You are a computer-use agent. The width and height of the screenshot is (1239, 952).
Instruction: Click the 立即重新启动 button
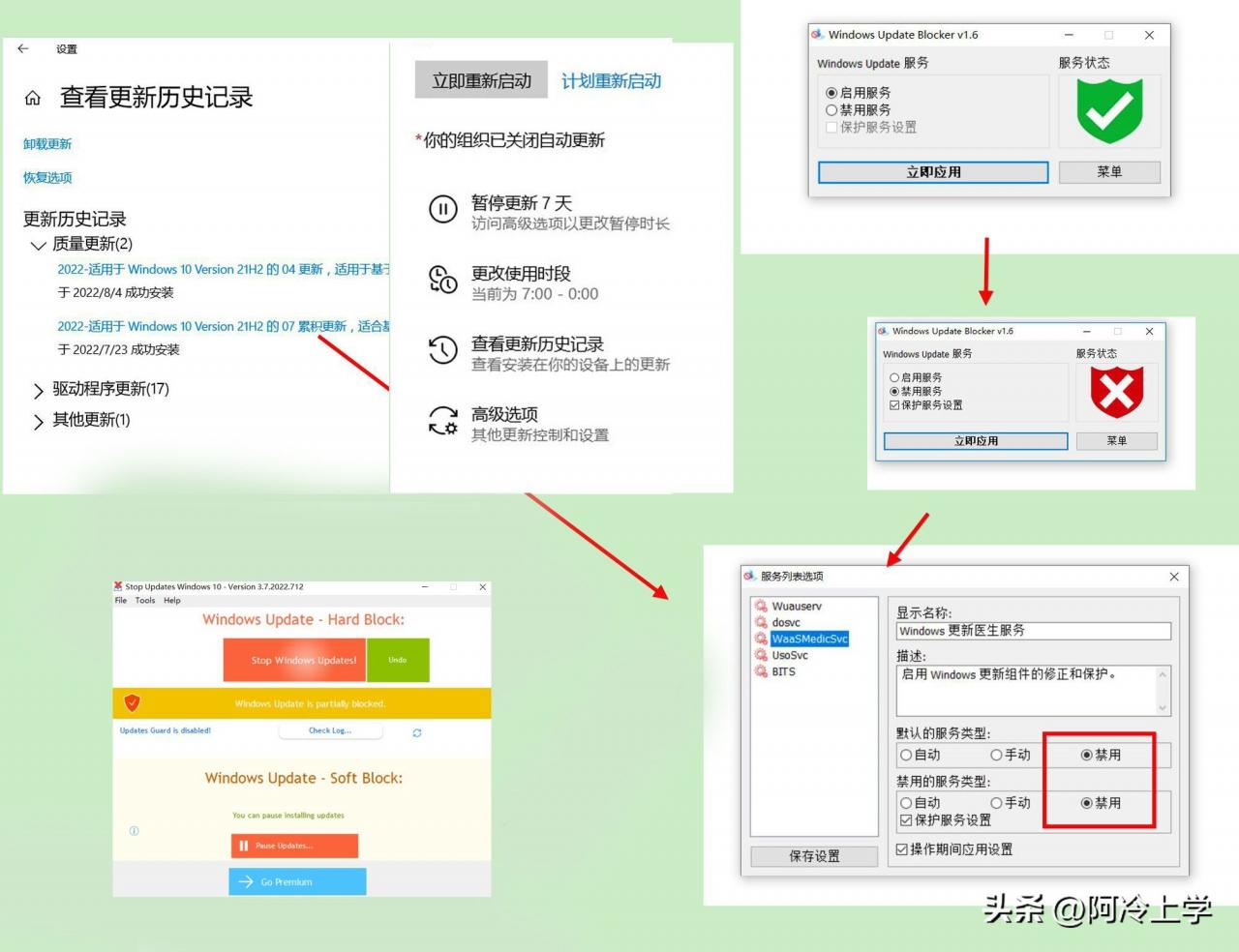(481, 80)
